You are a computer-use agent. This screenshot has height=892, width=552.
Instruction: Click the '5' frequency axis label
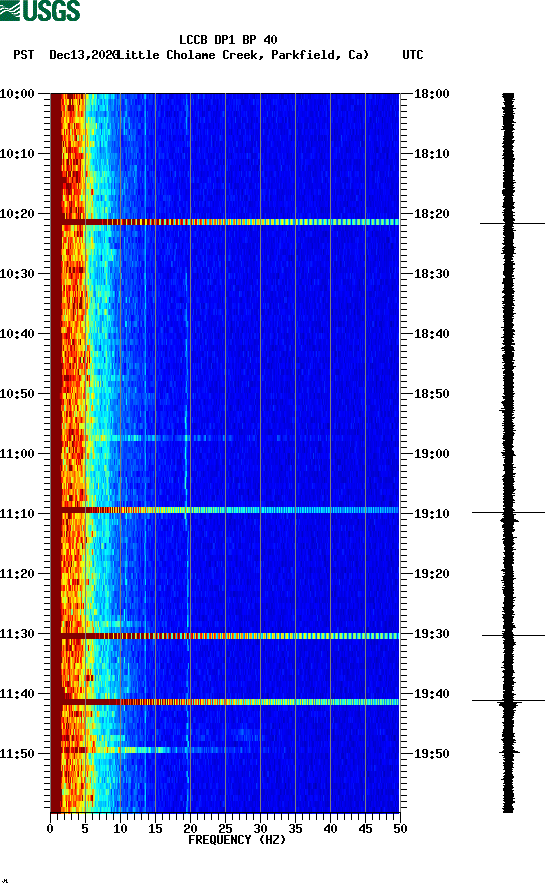coord(85,829)
